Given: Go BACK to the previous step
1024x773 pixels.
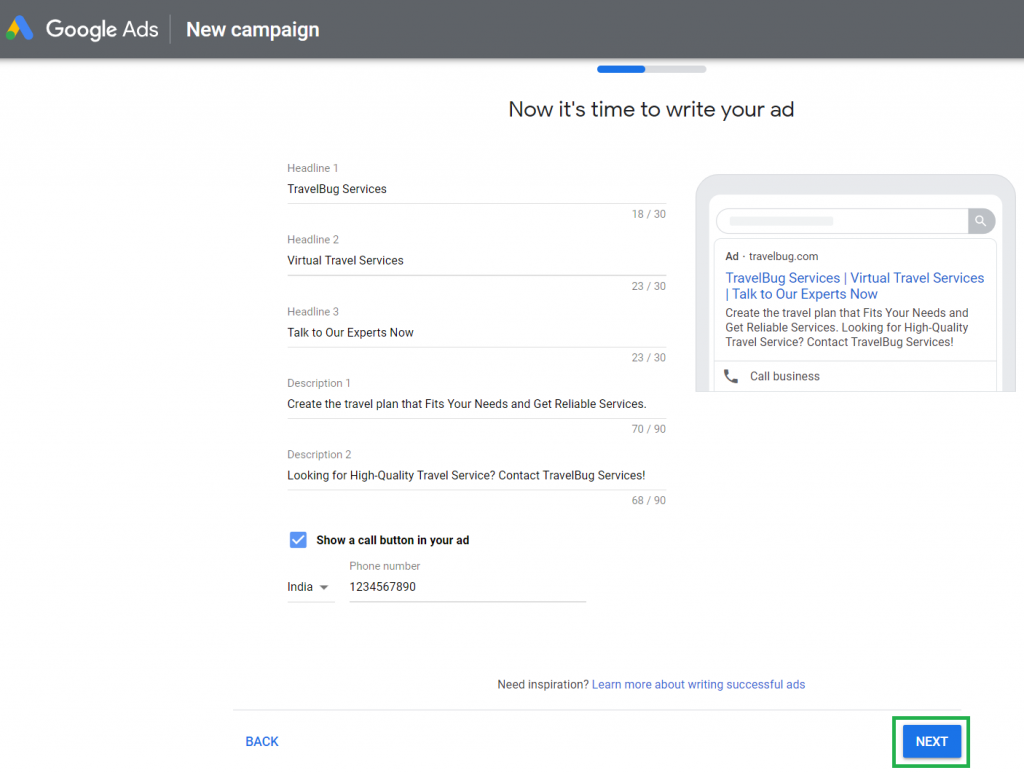Looking at the screenshot, I should [262, 742].
